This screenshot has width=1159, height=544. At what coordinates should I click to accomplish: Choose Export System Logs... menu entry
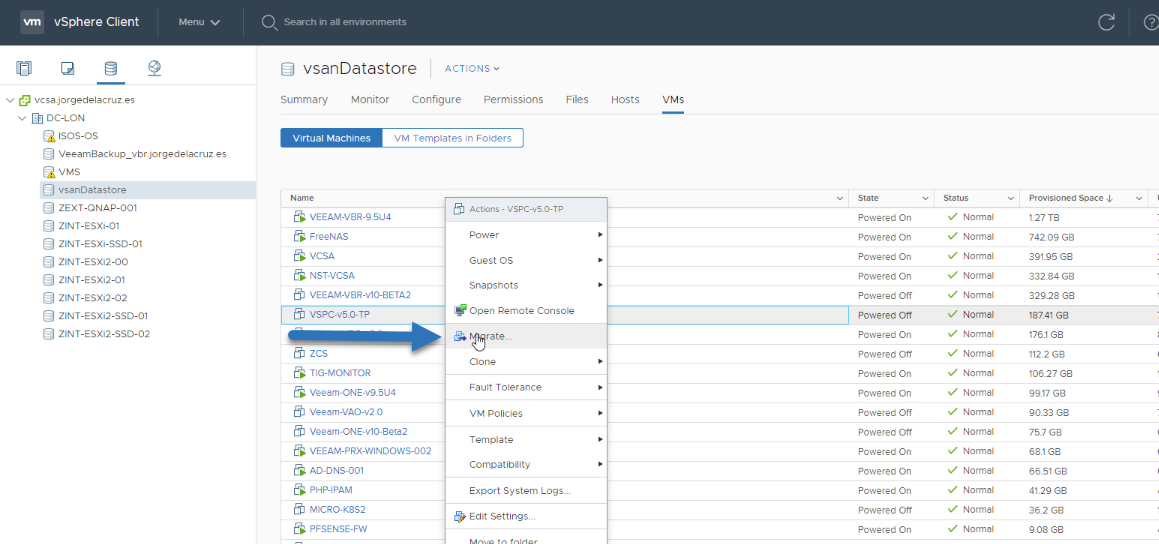pyautogui.click(x=526, y=490)
